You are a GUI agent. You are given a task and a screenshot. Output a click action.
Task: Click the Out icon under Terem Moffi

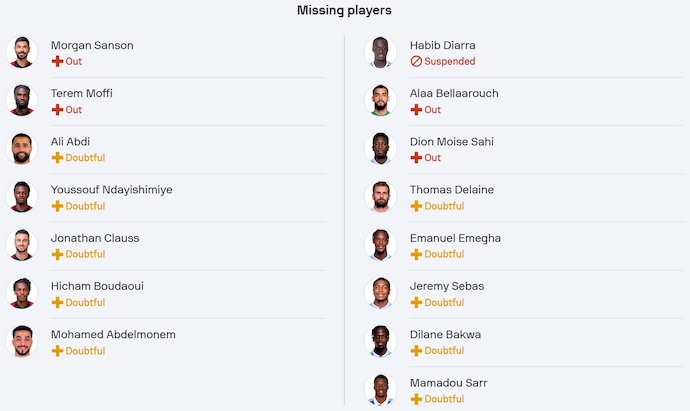click(x=57, y=110)
